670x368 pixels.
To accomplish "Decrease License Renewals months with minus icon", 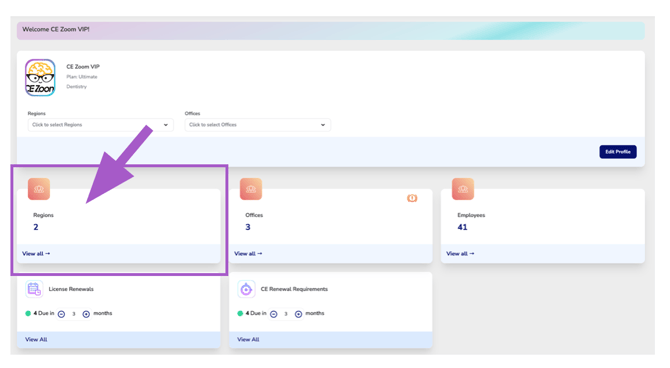I will point(62,314).
